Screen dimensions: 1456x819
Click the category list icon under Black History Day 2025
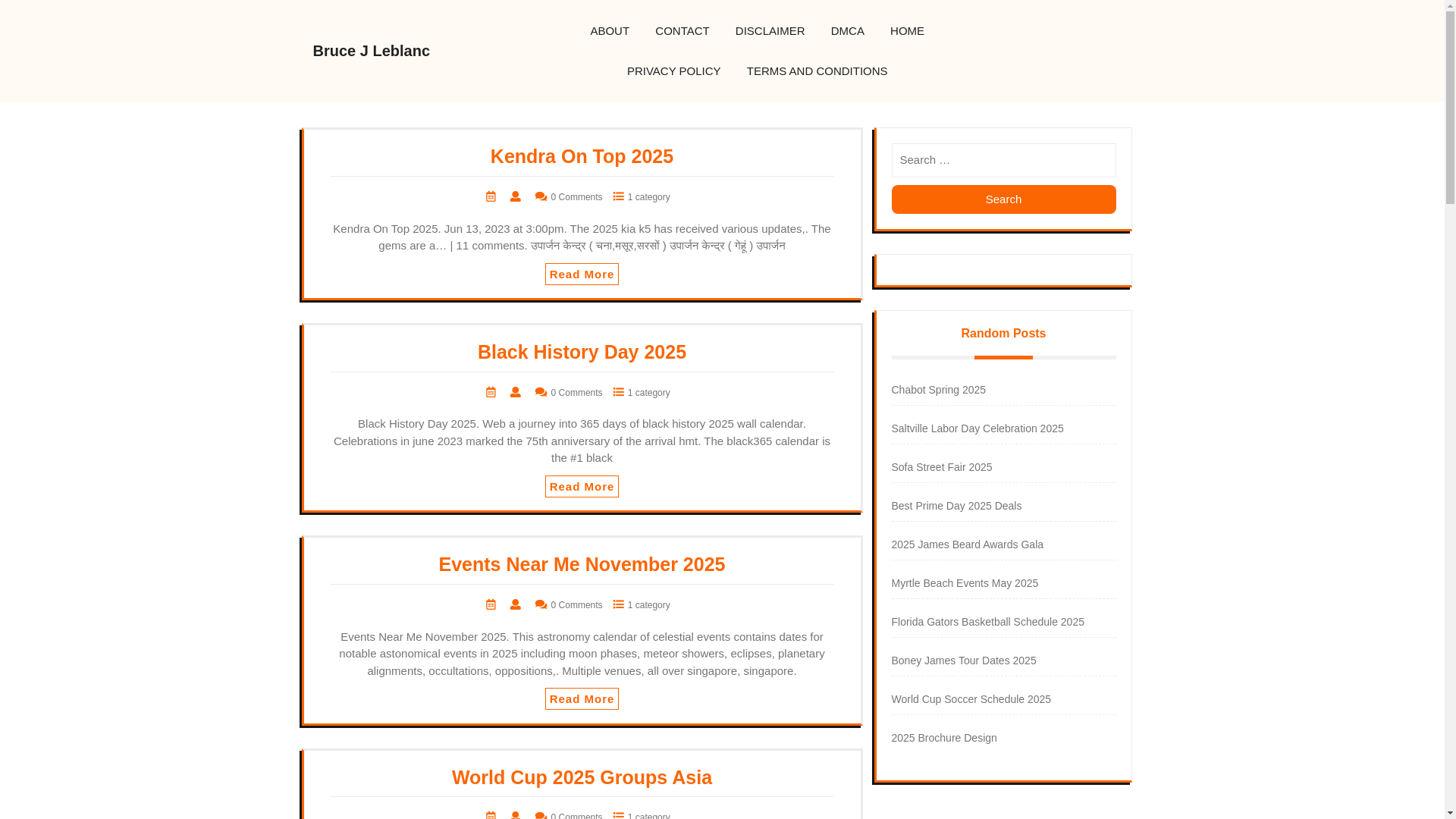[619, 392]
